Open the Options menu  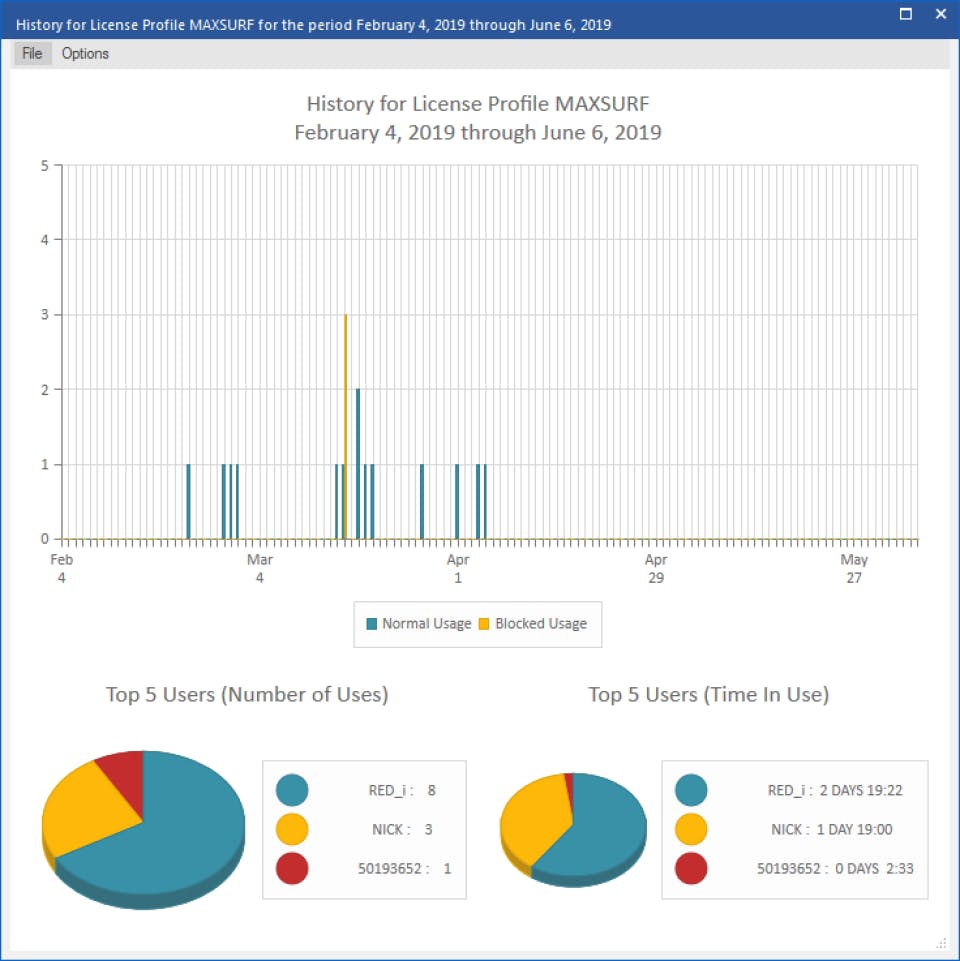[85, 53]
